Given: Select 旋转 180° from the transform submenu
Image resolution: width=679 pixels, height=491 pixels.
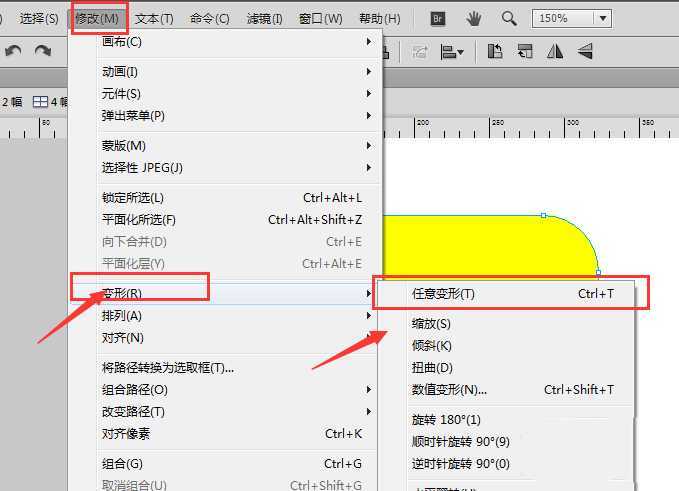Looking at the screenshot, I should [446, 420].
